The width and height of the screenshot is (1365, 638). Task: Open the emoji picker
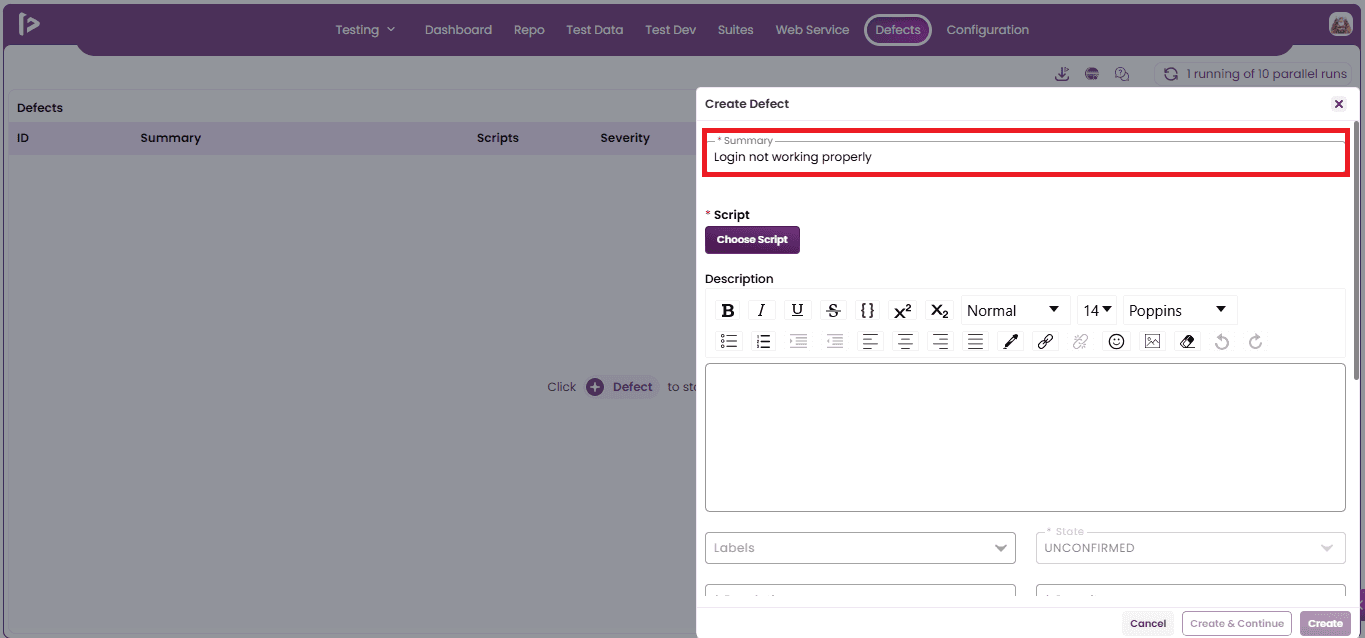(1117, 342)
